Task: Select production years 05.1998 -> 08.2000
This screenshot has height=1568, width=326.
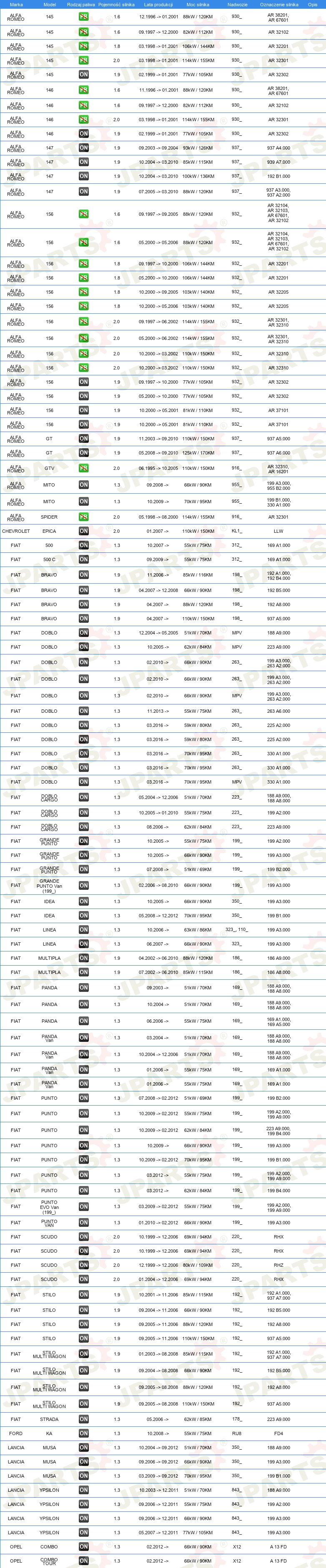Action: (158, 517)
